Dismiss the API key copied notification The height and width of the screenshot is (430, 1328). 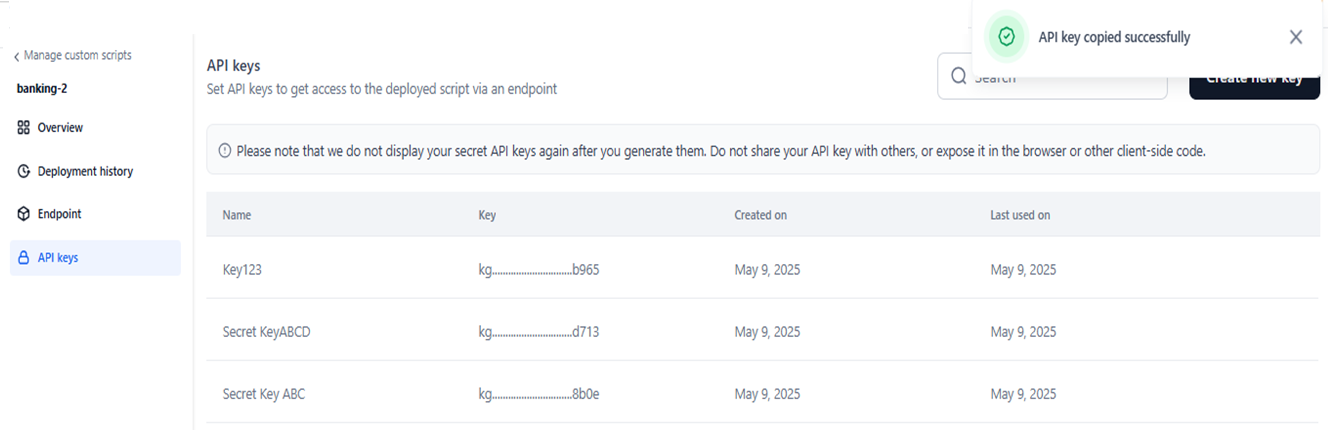[1296, 37]
